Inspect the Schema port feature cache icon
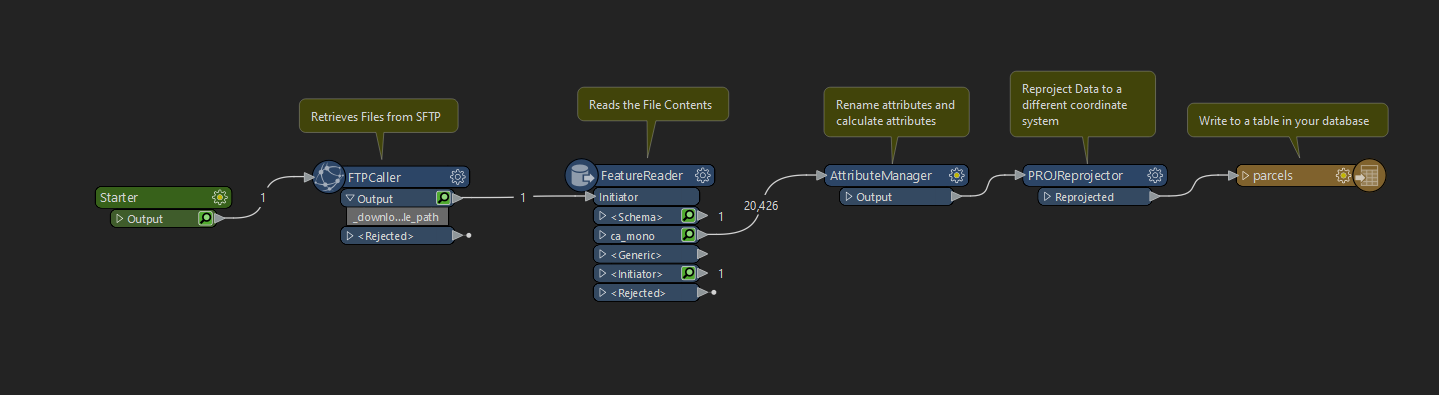 coord(688,216)
